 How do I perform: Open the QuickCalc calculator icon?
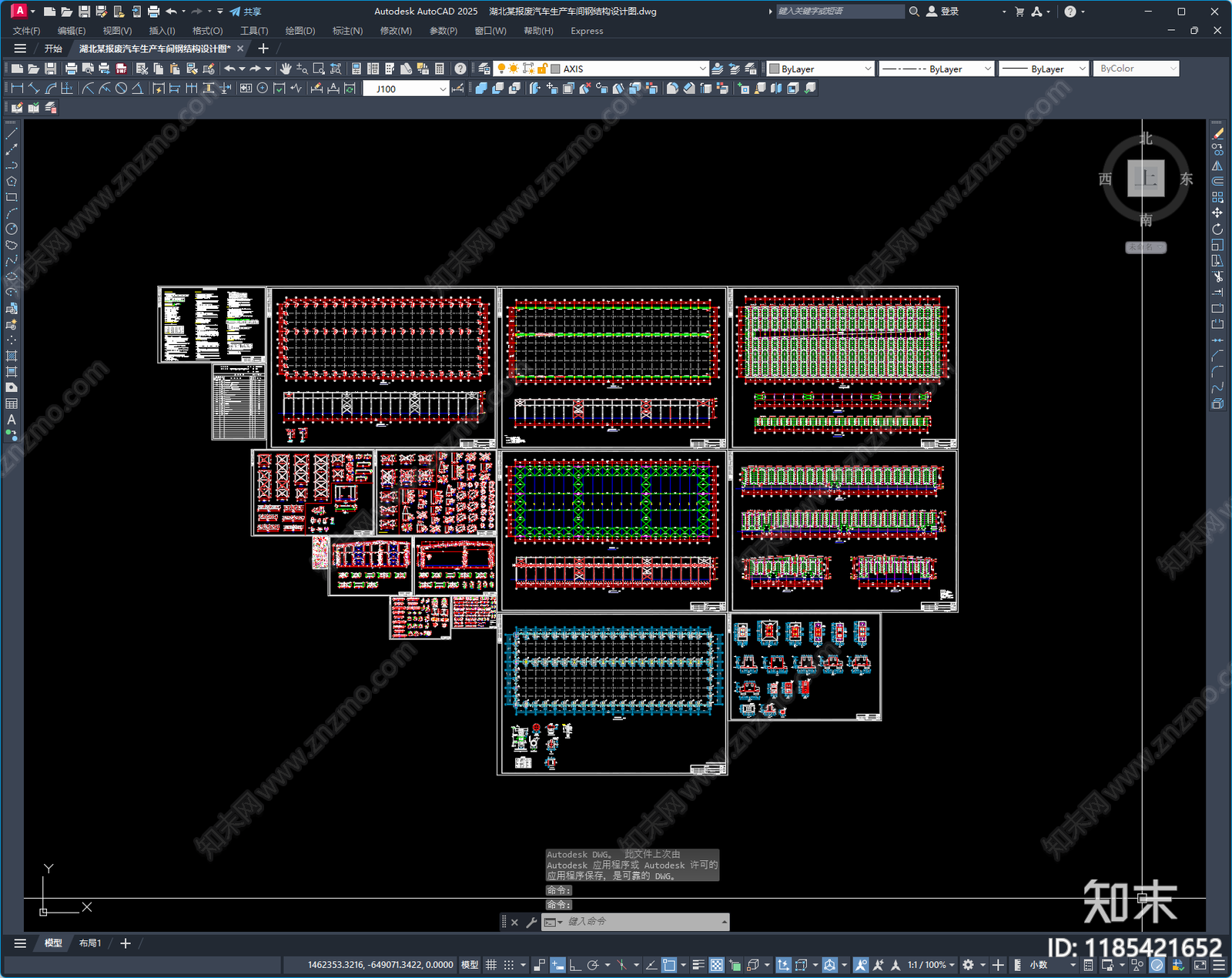click(x=440, y=69)
